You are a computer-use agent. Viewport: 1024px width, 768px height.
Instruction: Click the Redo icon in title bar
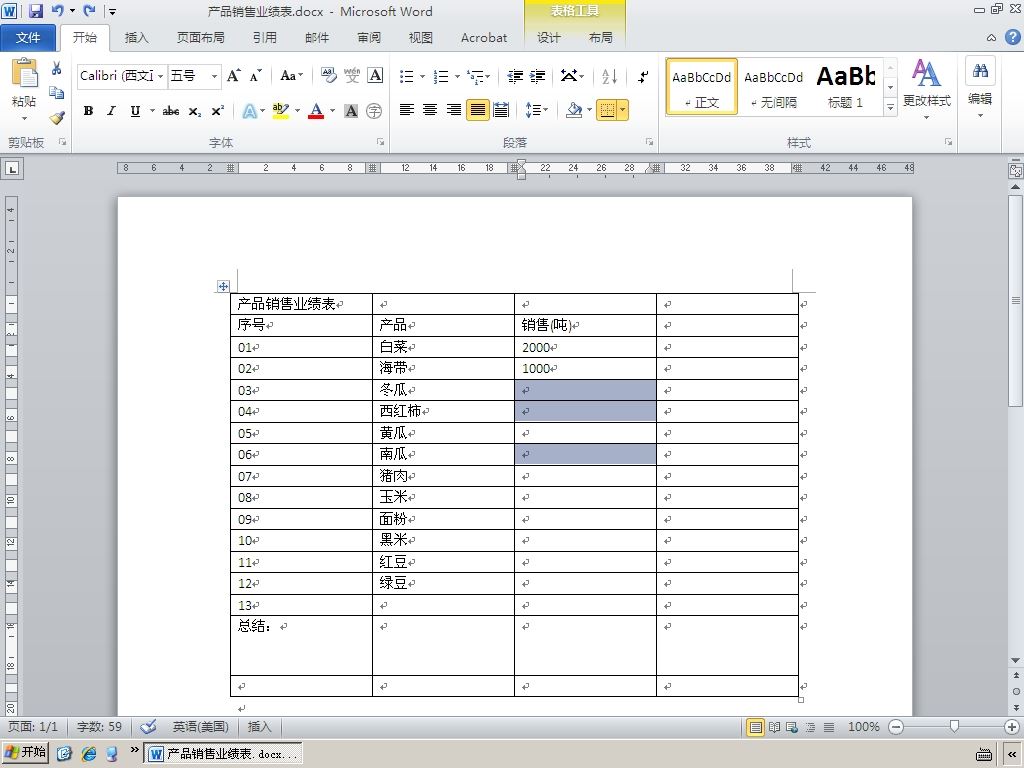[x=89, y=10]
